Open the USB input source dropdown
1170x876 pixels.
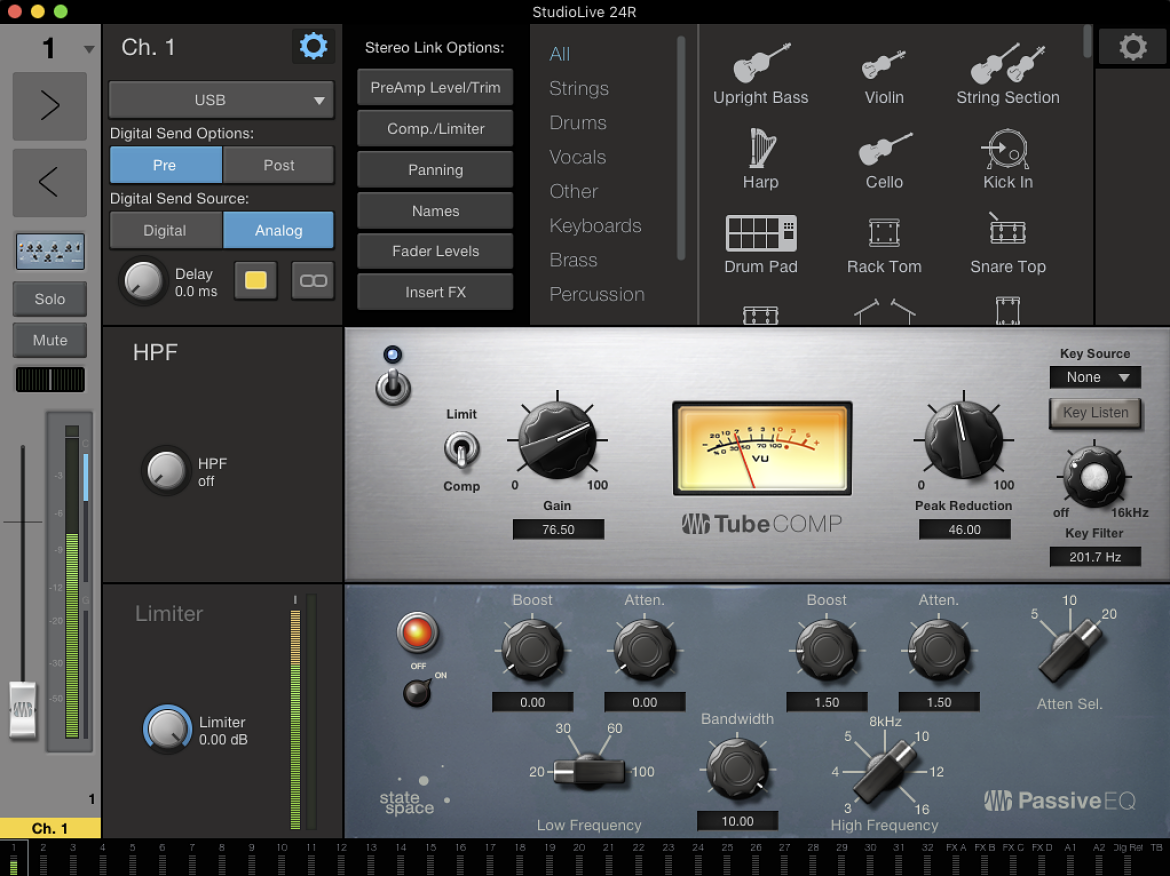pyautogui.click(x=221, y=100)
